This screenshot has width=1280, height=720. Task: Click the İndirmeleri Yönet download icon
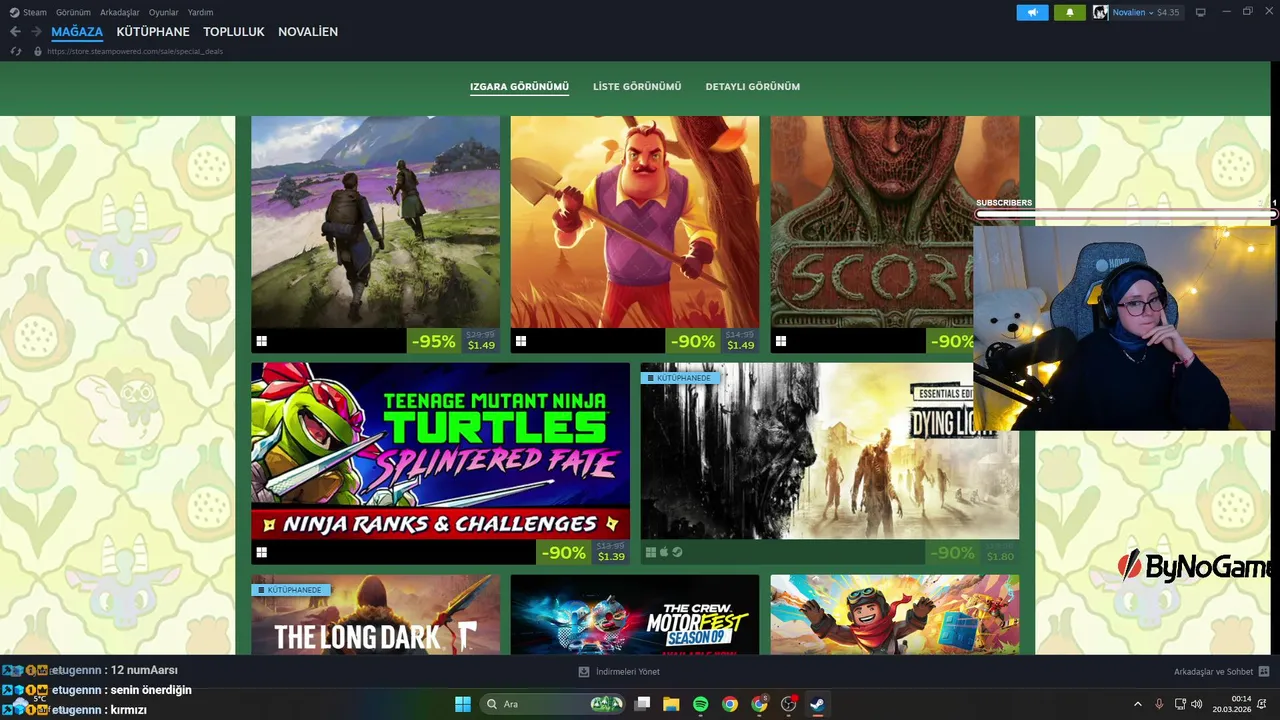pyautogui.click(x=584, y=672)
